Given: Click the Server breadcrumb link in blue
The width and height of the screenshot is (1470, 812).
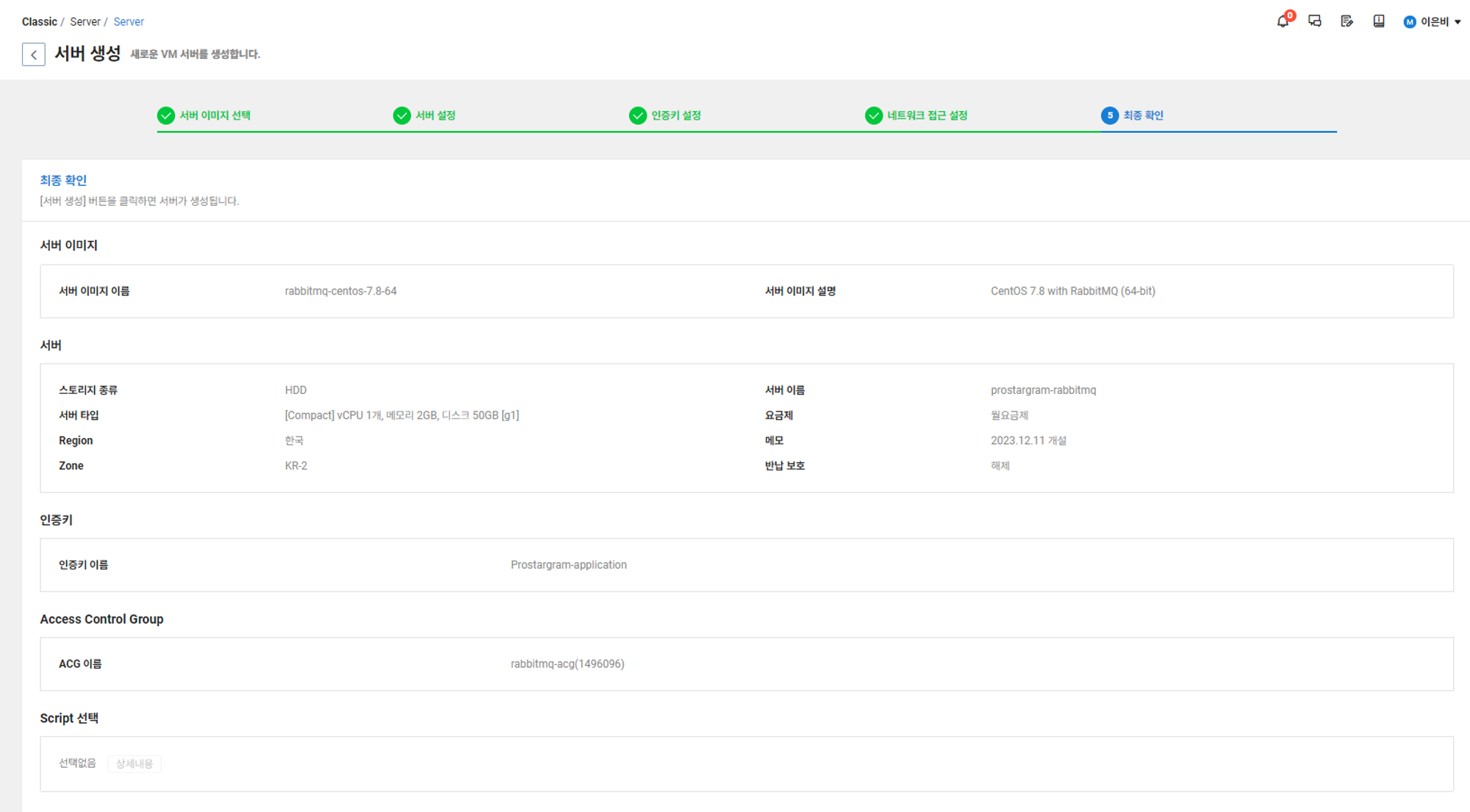Looking at the screenshot, I should 129,22.
